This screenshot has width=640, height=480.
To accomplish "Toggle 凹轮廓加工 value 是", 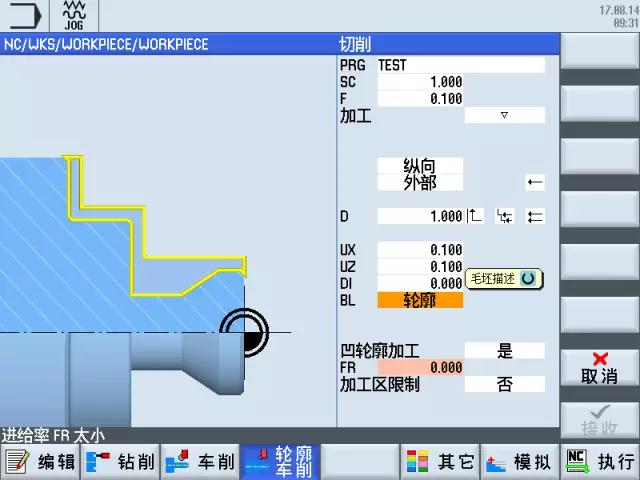I will tap(505, 351).
